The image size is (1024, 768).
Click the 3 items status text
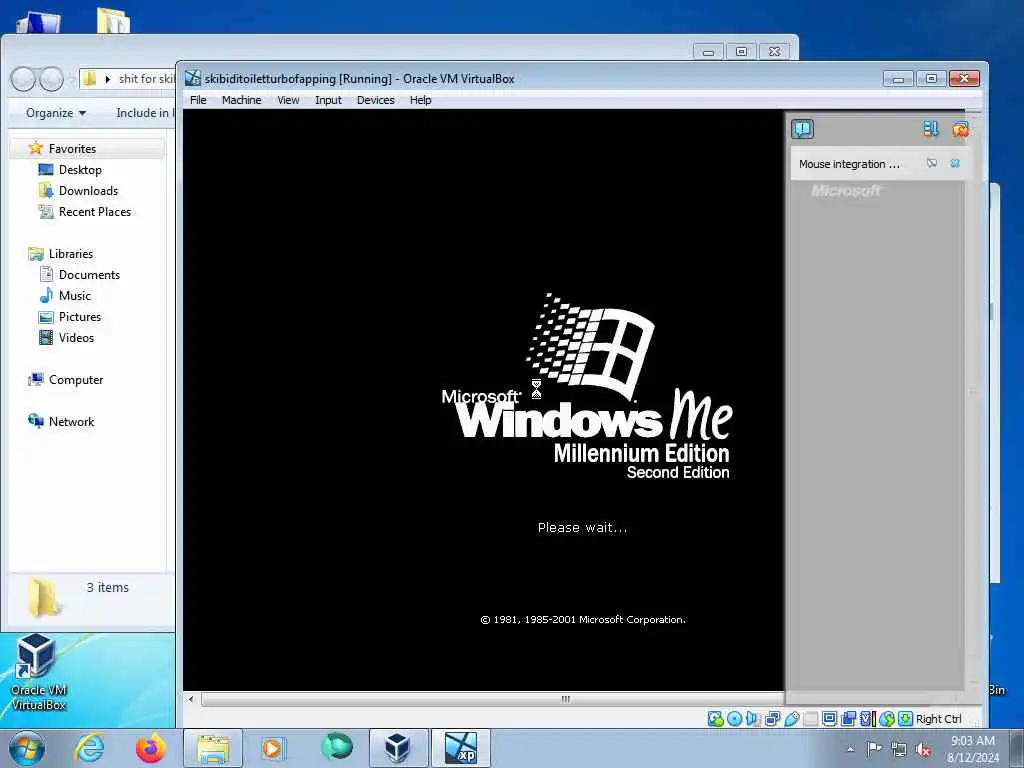(108, 587)
